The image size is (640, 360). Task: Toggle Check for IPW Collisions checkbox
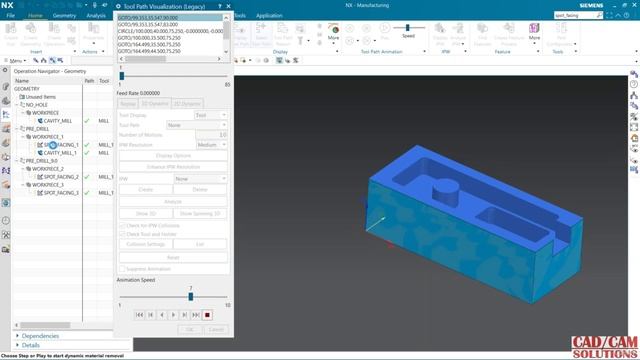coord(122,226)
